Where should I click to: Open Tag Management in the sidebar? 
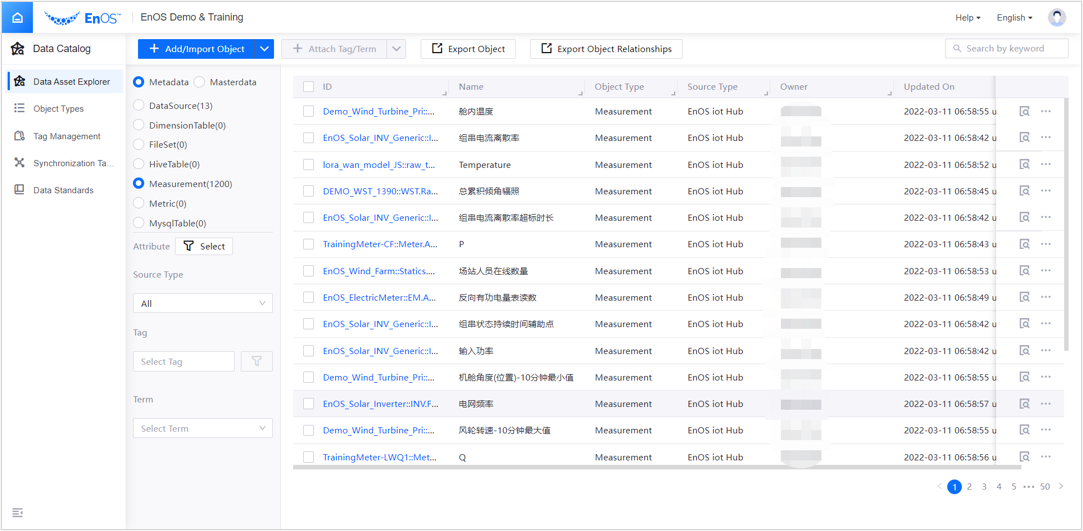[x=66, y=136]
